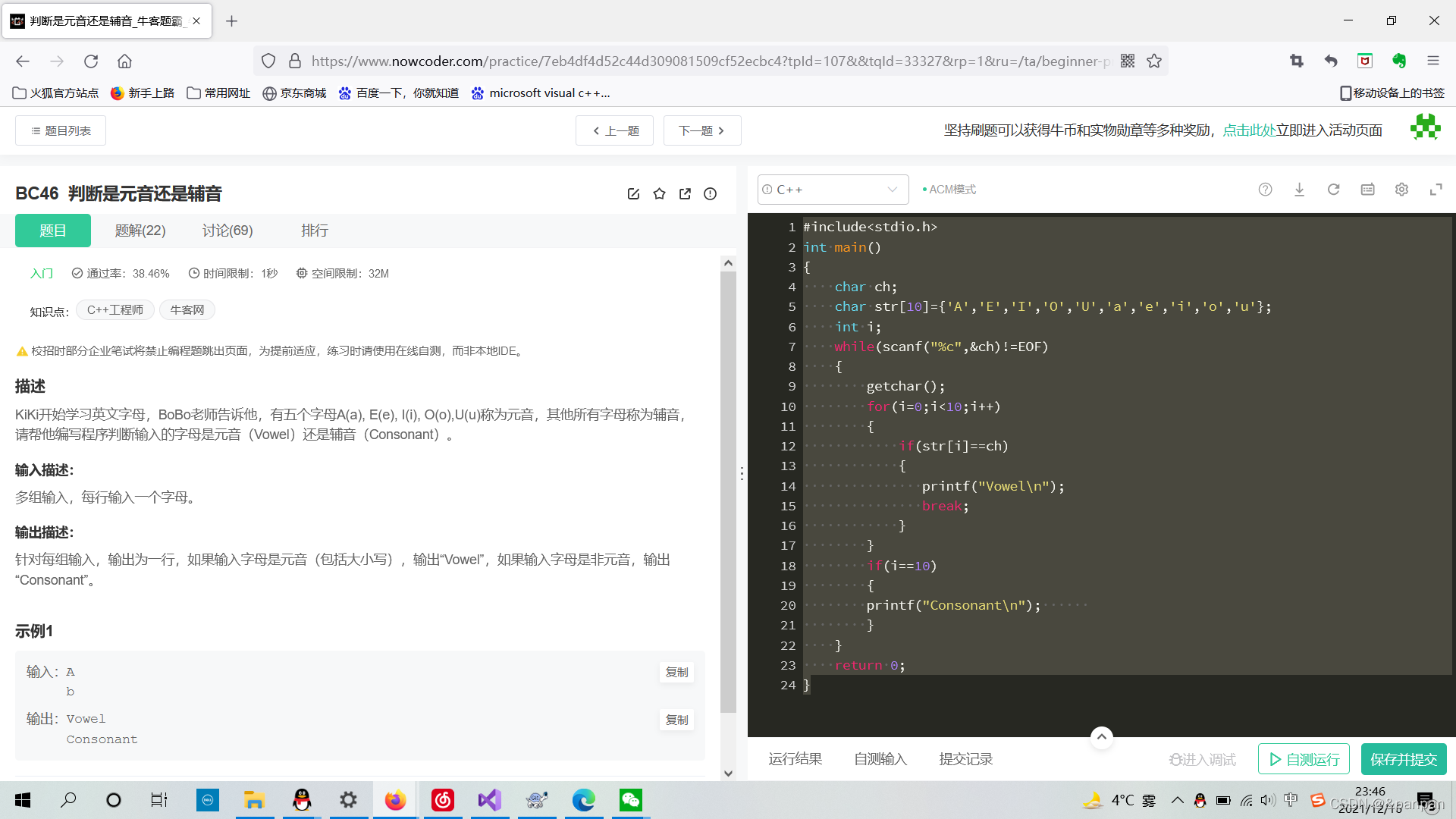The height and width of the screenshot is (819, 1456).
Task: Open WeChat from the taskbar
Action: point(630,800)
